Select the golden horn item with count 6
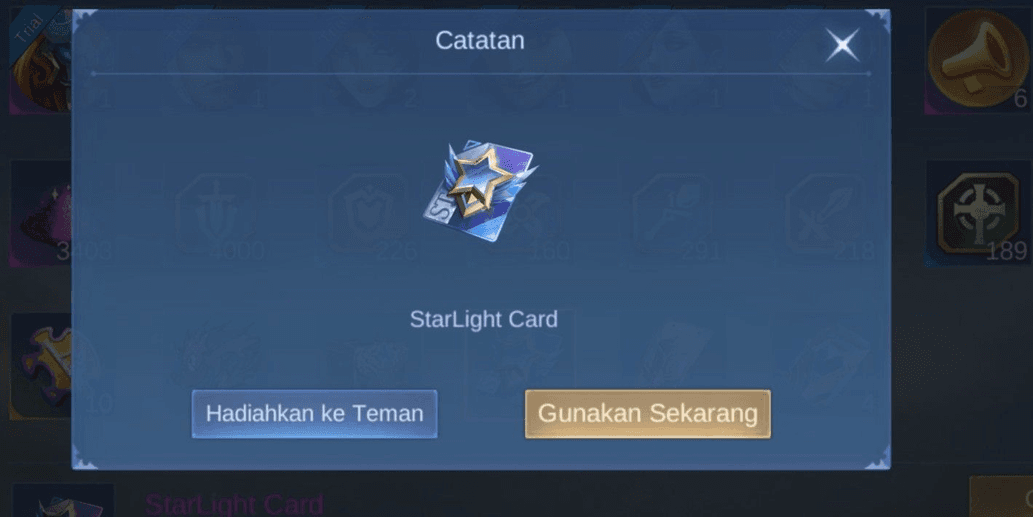Screen dimensions: 1033x517 [x=978, y=59]
